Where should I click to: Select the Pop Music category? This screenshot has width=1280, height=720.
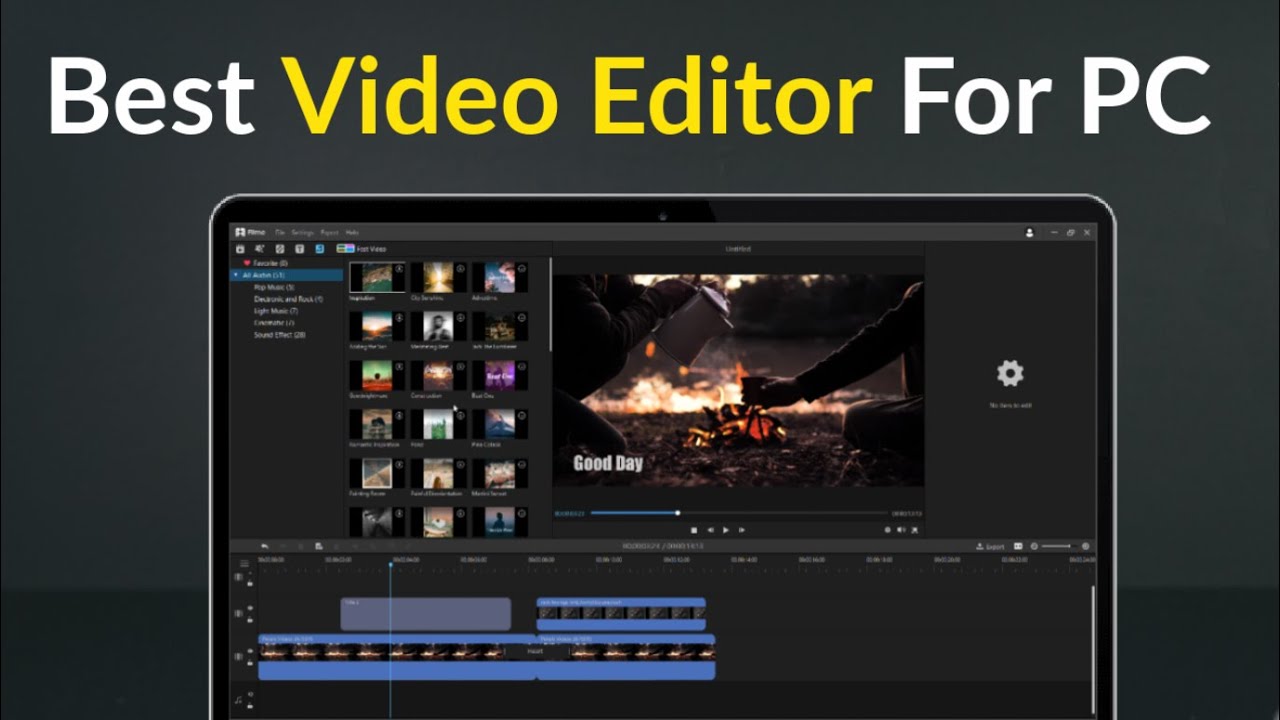pos(274,287)
